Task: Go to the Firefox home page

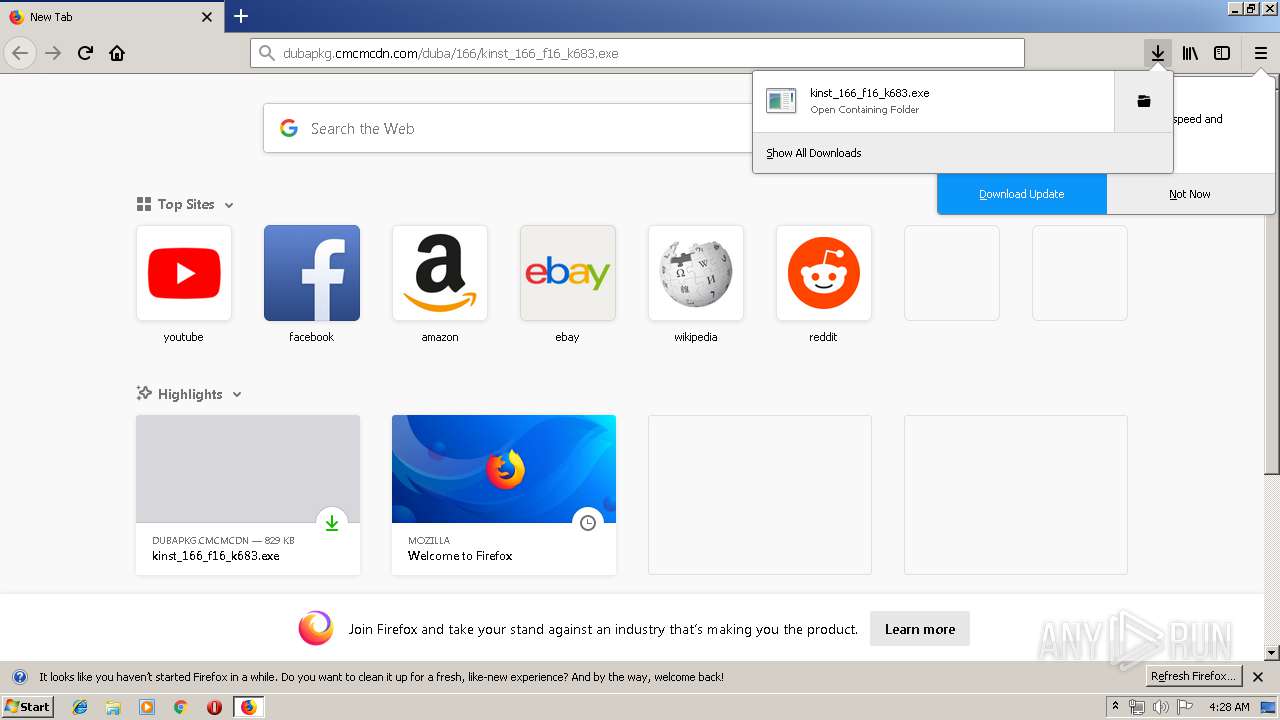Action: tap(117, 53)
